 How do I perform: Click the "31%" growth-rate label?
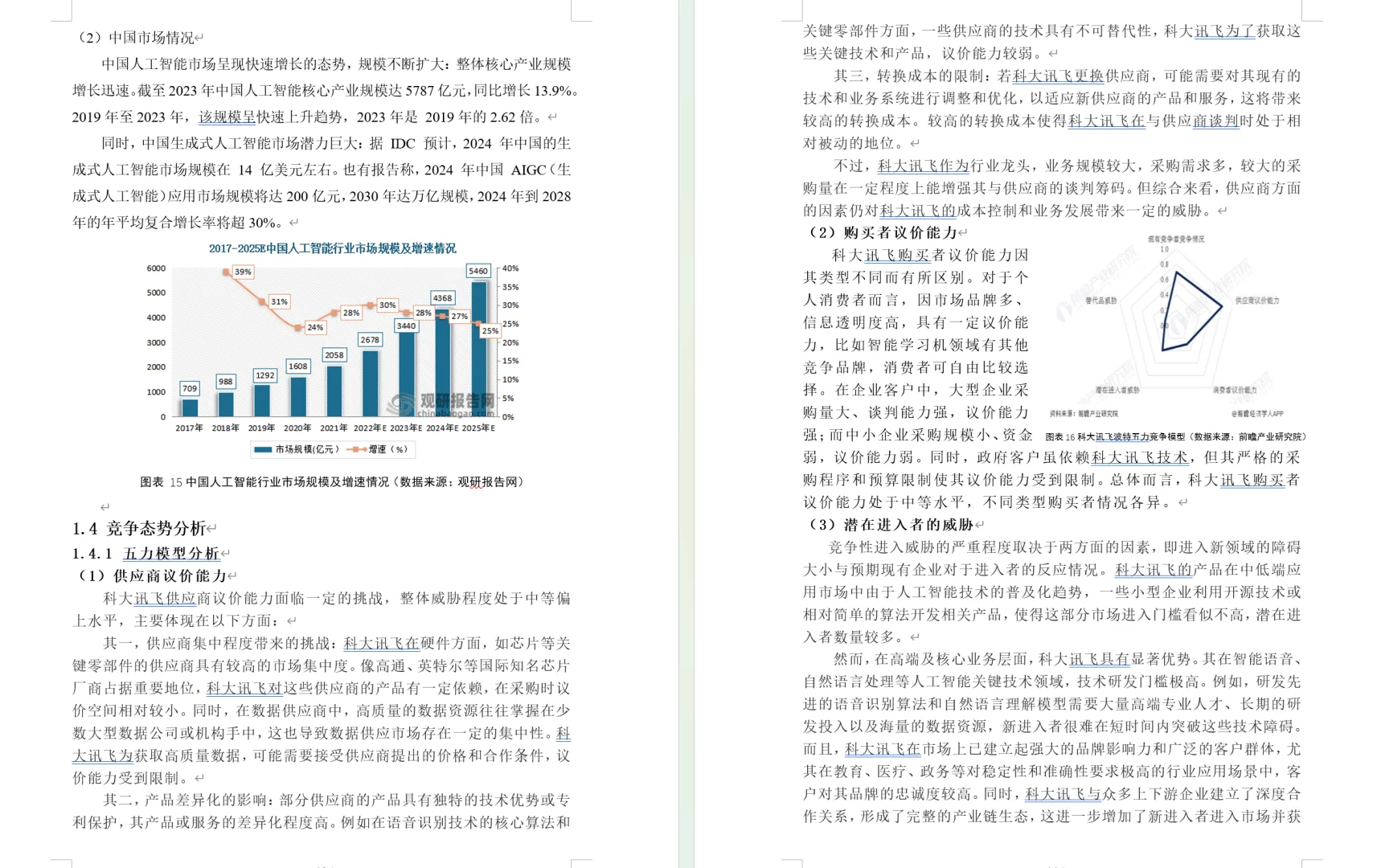(279, 302)
